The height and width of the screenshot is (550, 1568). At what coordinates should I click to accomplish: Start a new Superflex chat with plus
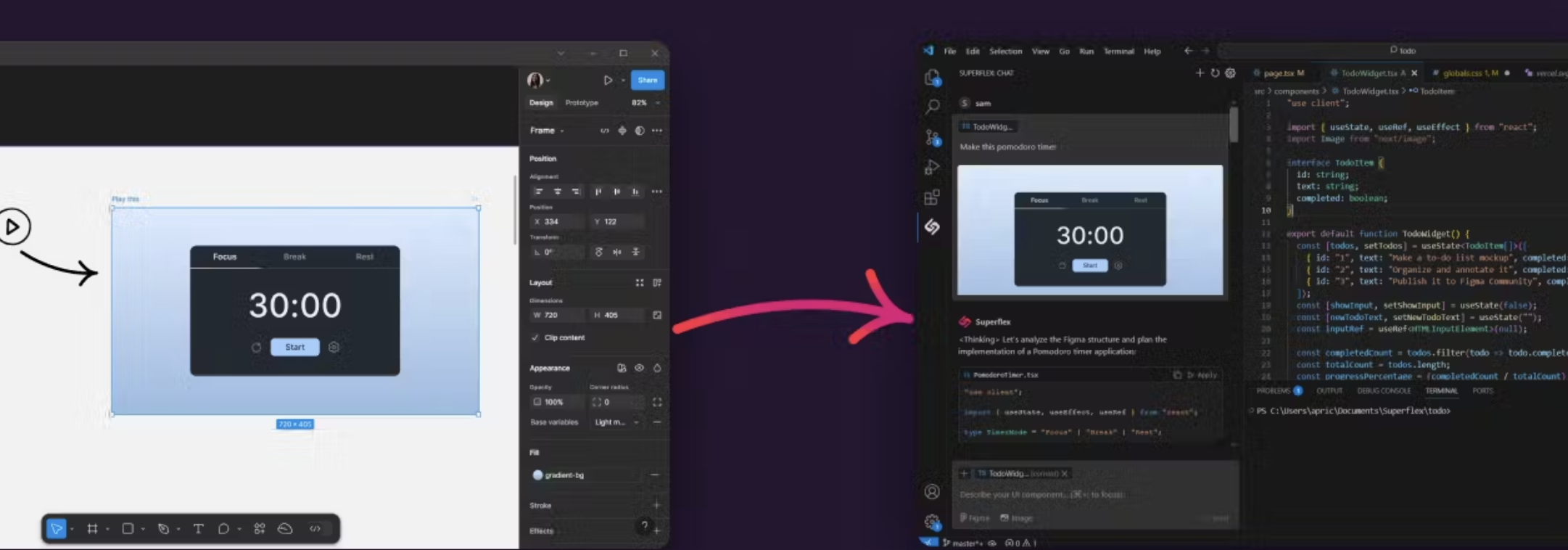tap(1200, 73)
